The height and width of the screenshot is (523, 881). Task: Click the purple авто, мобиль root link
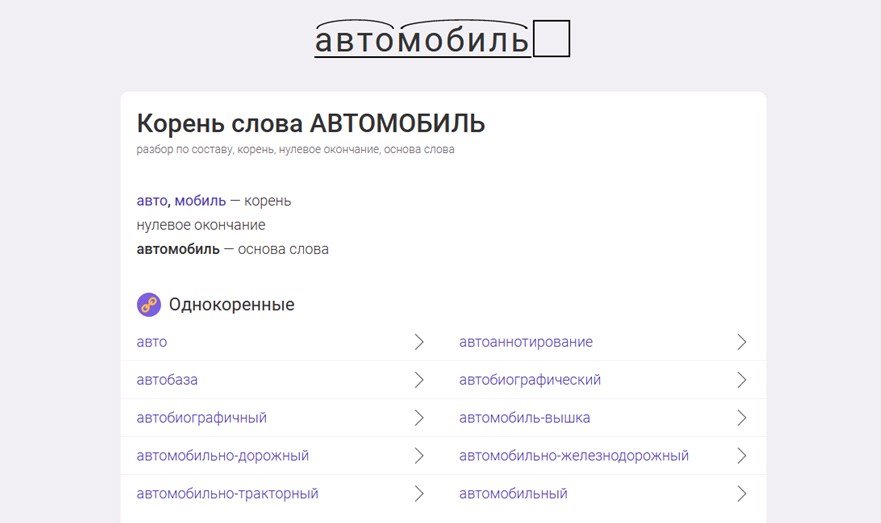click(181, 201)
